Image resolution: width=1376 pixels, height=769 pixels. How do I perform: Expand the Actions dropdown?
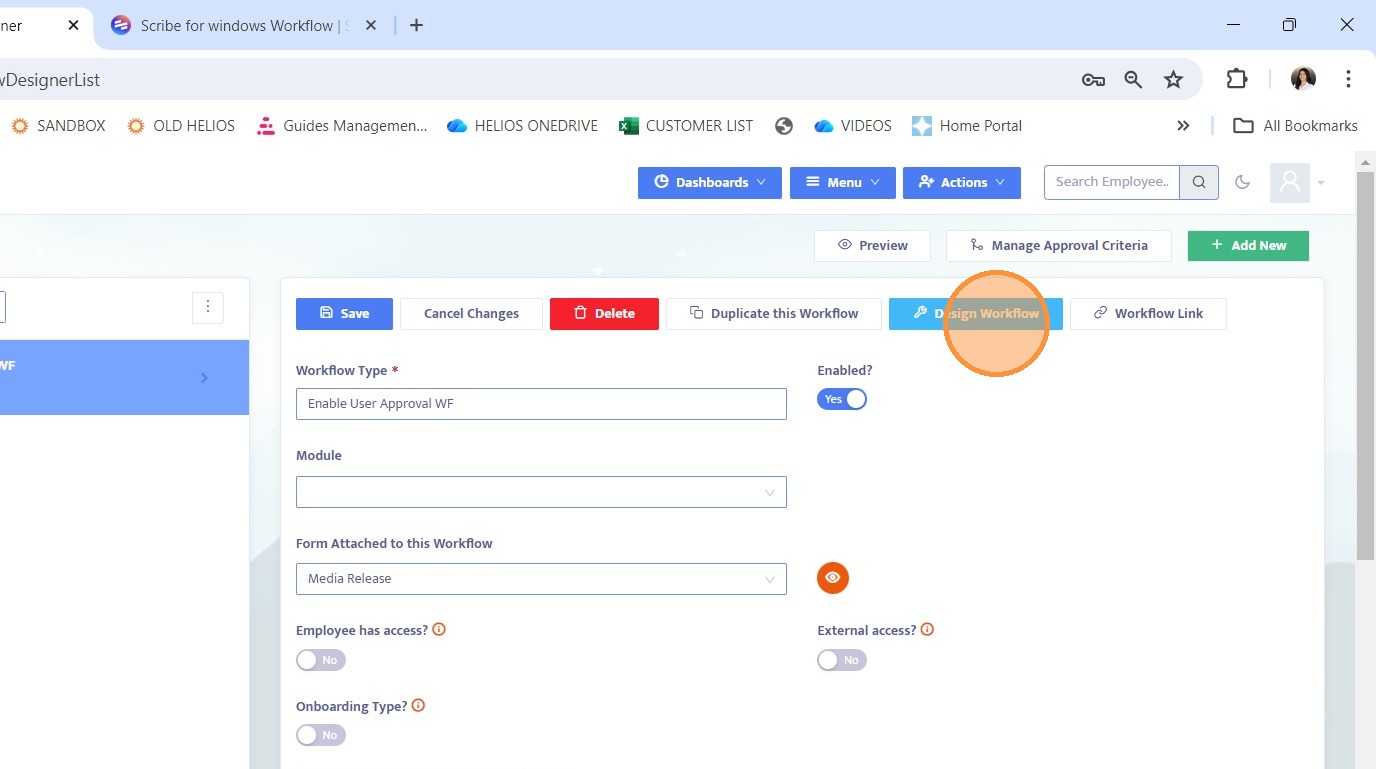(x=962, y=182)
